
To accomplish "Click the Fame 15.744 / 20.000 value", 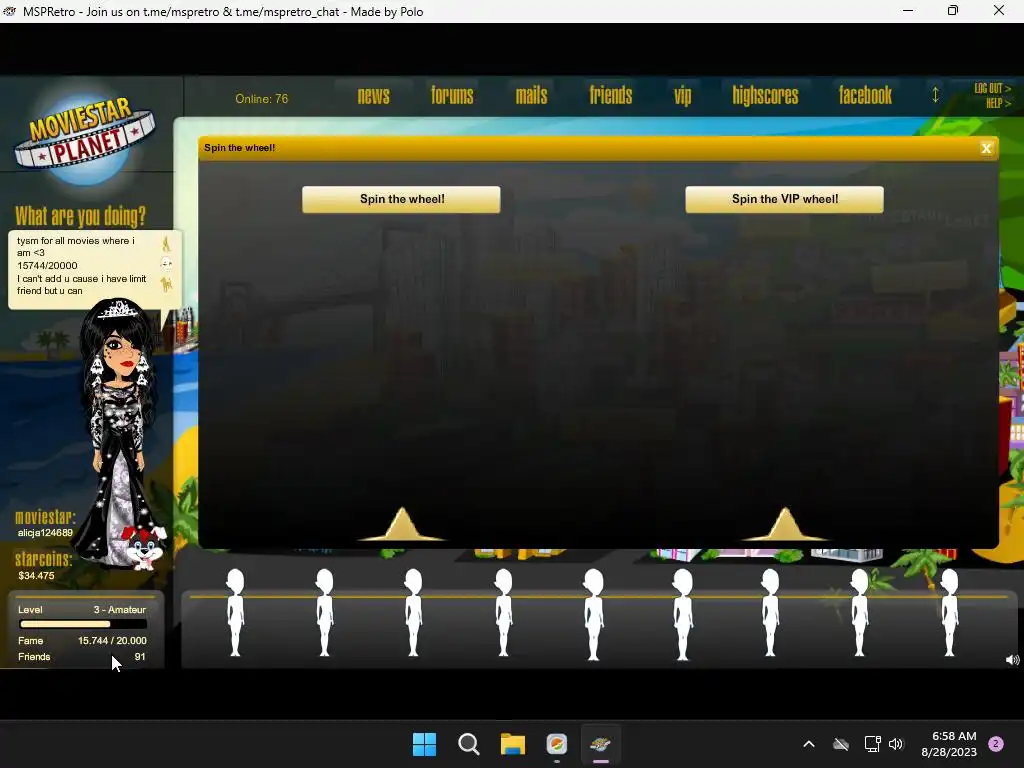I will 112,641.
